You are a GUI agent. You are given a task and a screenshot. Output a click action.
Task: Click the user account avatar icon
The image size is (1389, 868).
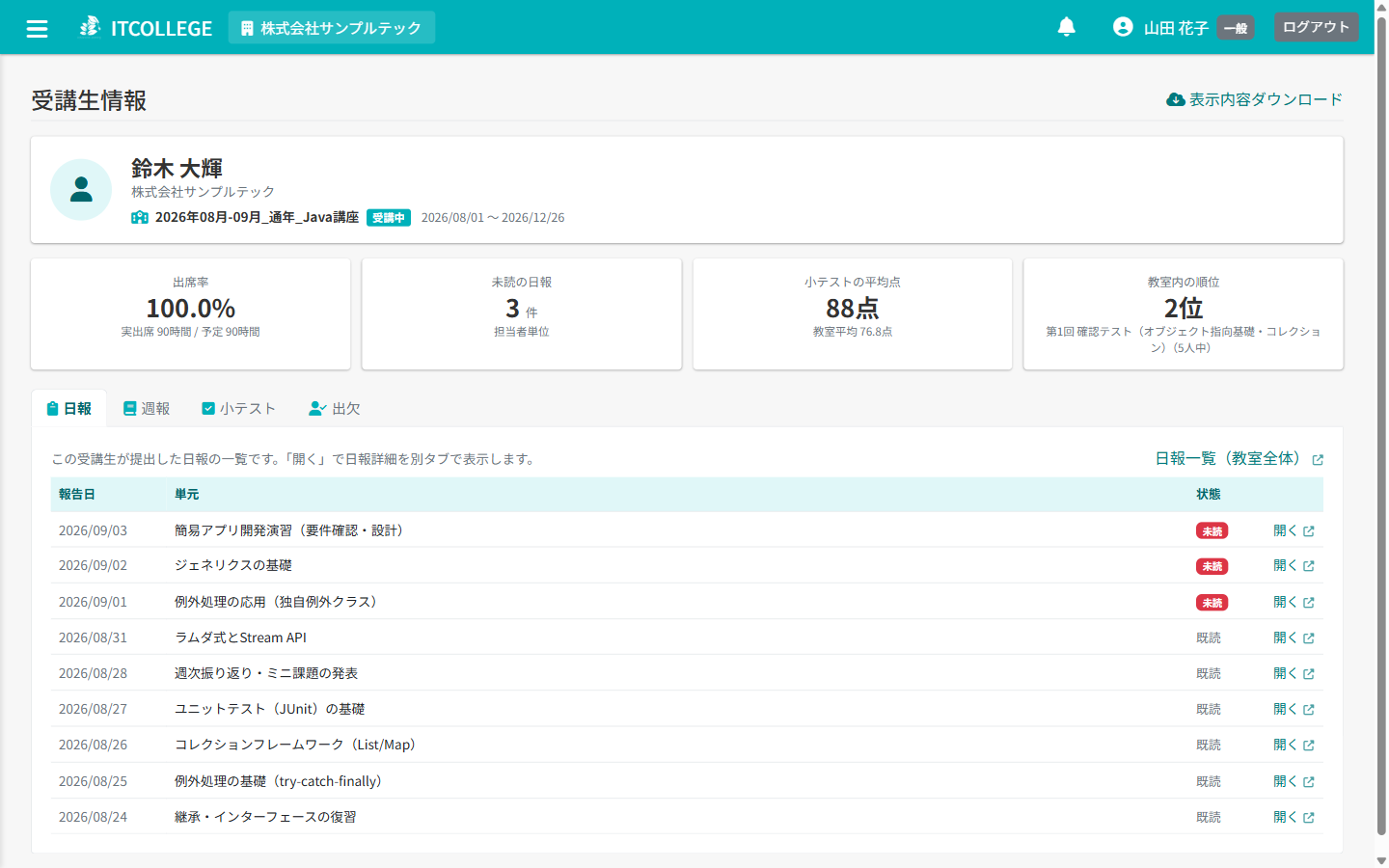(x=1123, y=27)
